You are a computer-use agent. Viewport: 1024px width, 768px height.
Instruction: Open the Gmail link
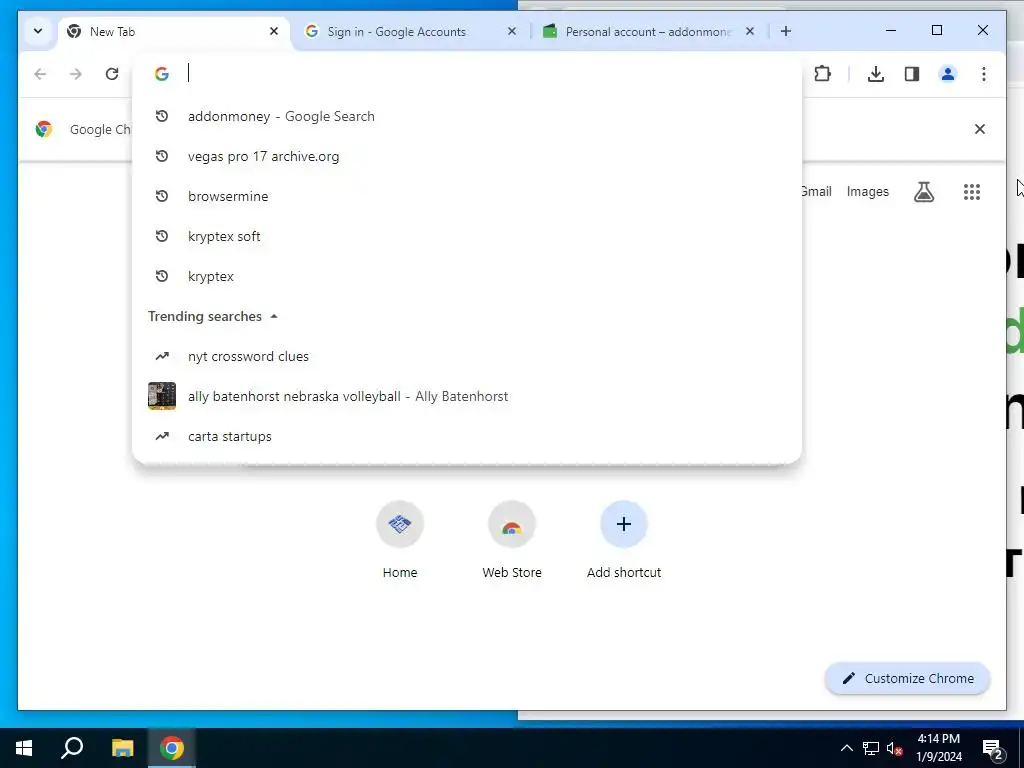point(816,191)
